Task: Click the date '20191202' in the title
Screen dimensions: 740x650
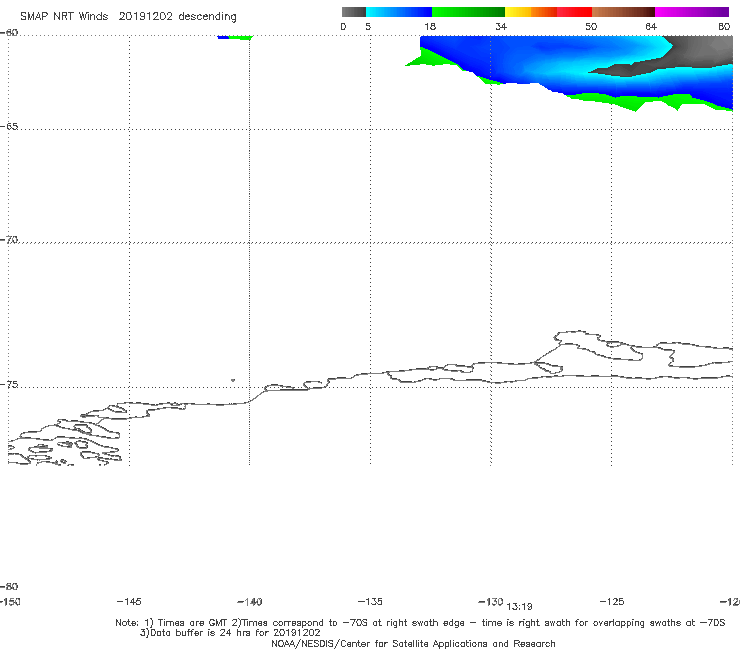Action: pos(145,17)
